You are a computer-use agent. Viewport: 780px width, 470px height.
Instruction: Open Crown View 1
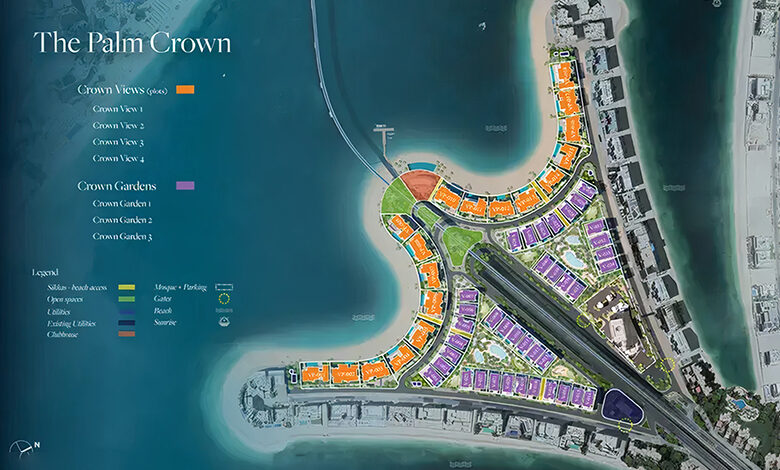(118, 109)
